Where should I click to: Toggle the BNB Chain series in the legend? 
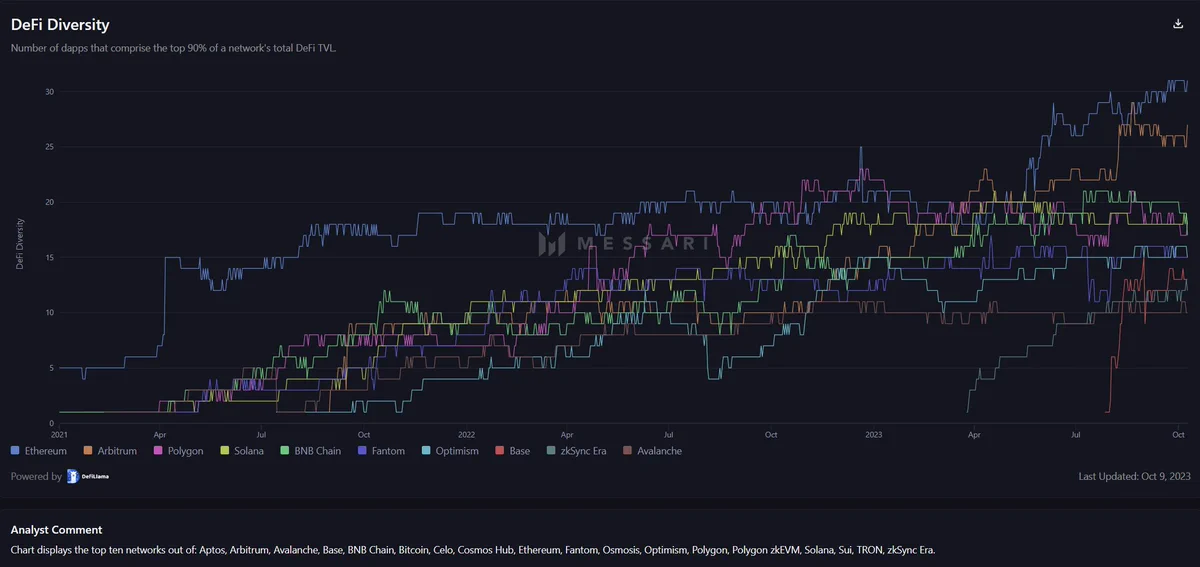click(311, 451)
